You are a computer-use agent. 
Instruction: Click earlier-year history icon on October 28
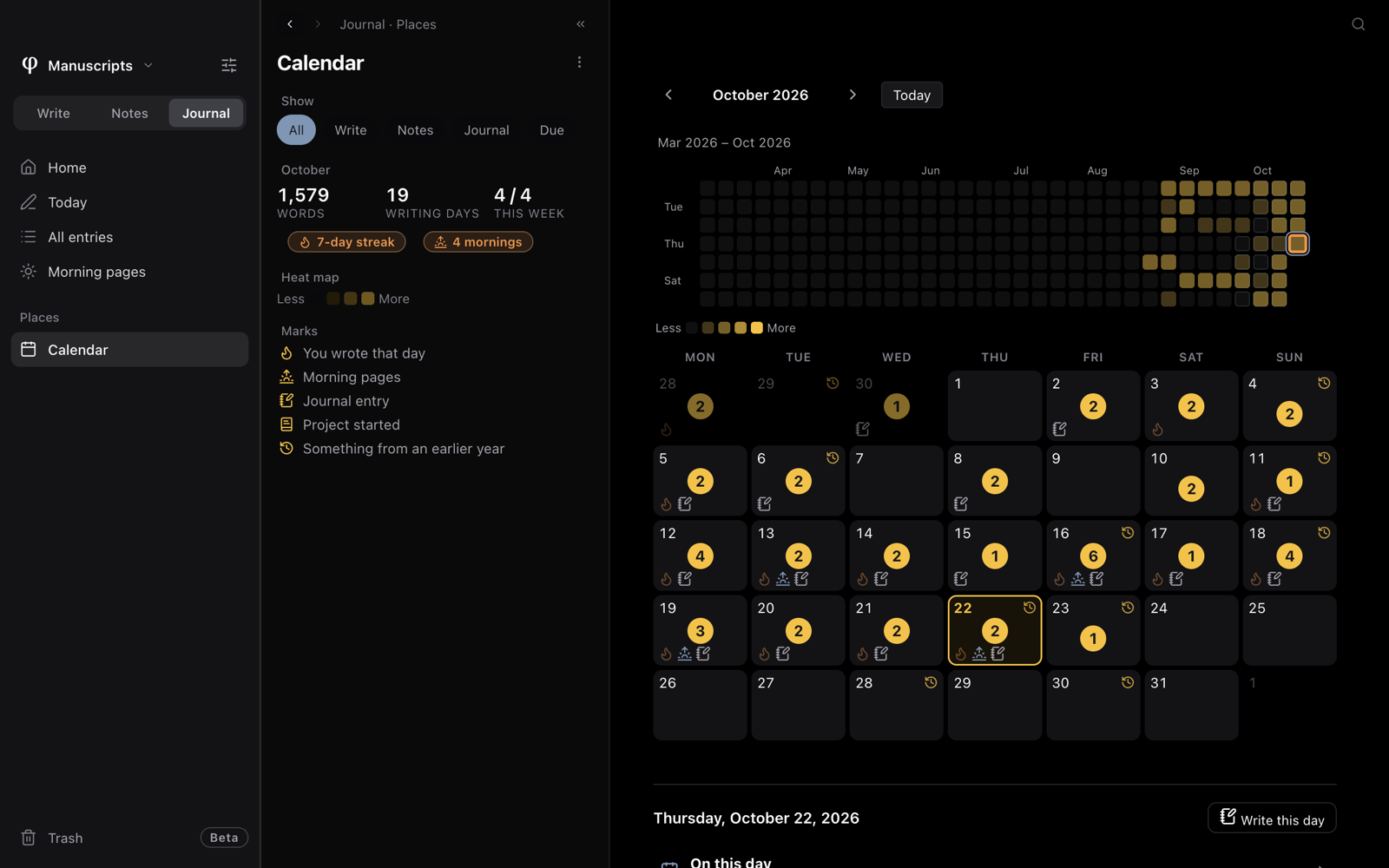click(931, 683)
